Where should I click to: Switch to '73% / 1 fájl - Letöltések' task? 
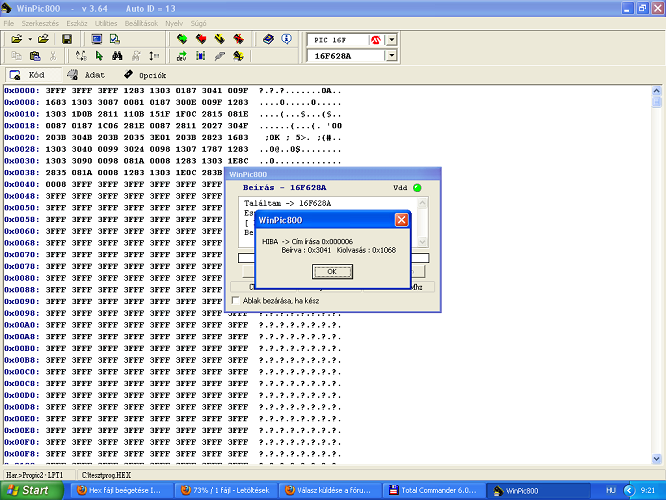click(226, 491)
